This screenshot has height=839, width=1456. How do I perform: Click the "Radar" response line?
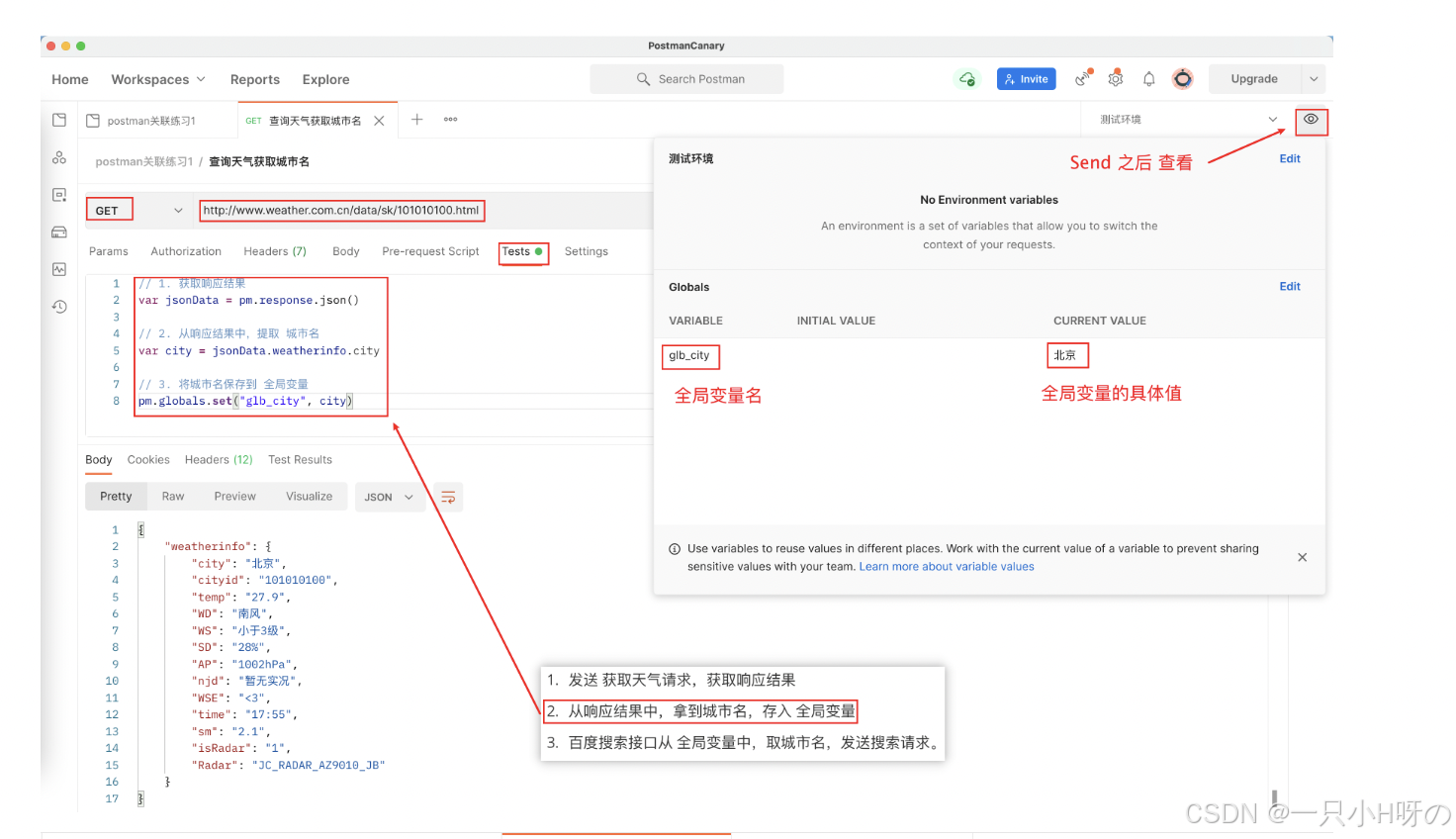coord(288,765)
